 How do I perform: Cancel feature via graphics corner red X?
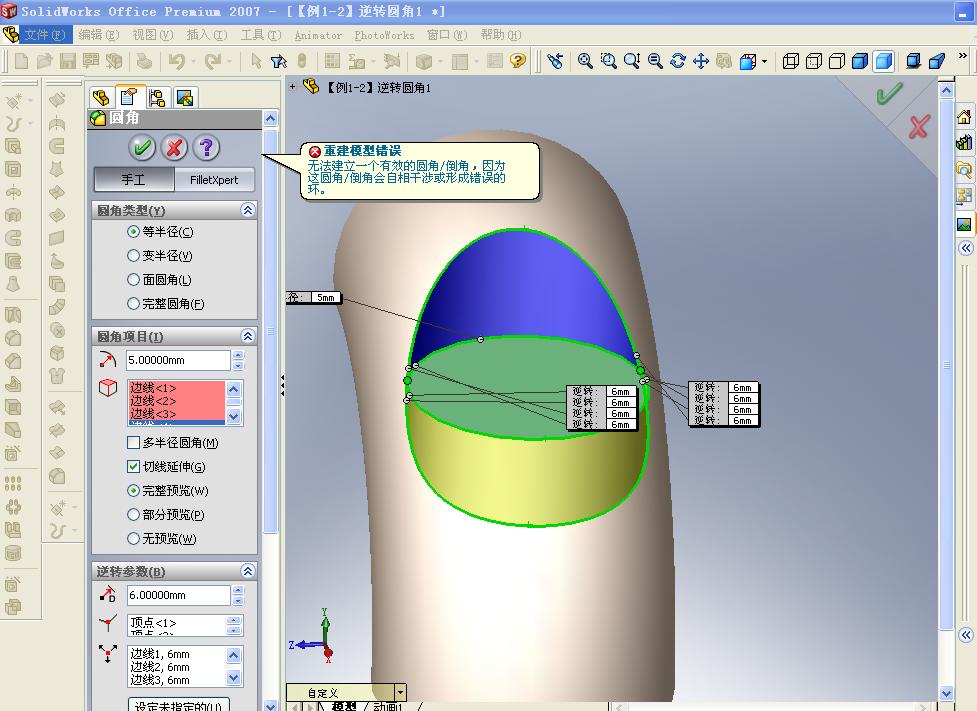pos(918,127)
